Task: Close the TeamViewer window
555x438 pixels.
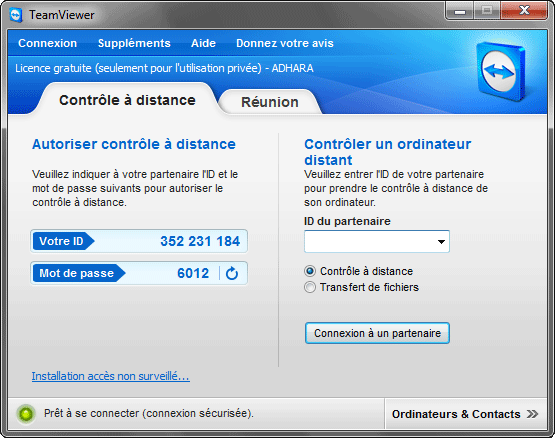Action: pos(524,11)
